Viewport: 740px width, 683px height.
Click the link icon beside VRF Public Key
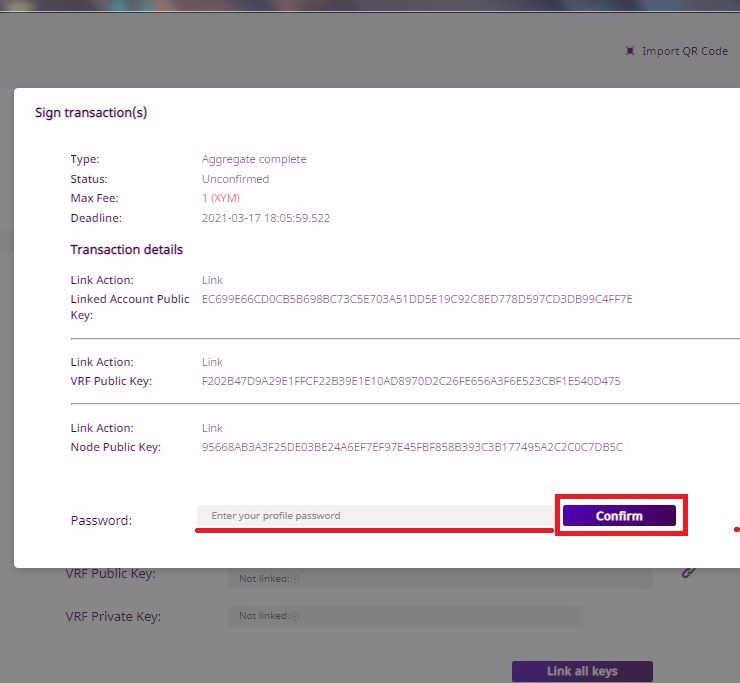coord(688,572)
